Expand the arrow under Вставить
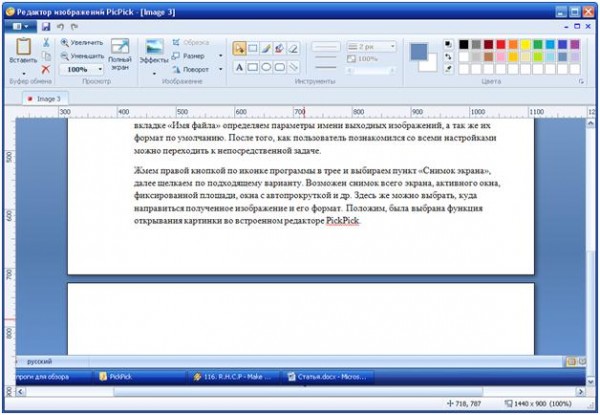 (x=24, y=73)
